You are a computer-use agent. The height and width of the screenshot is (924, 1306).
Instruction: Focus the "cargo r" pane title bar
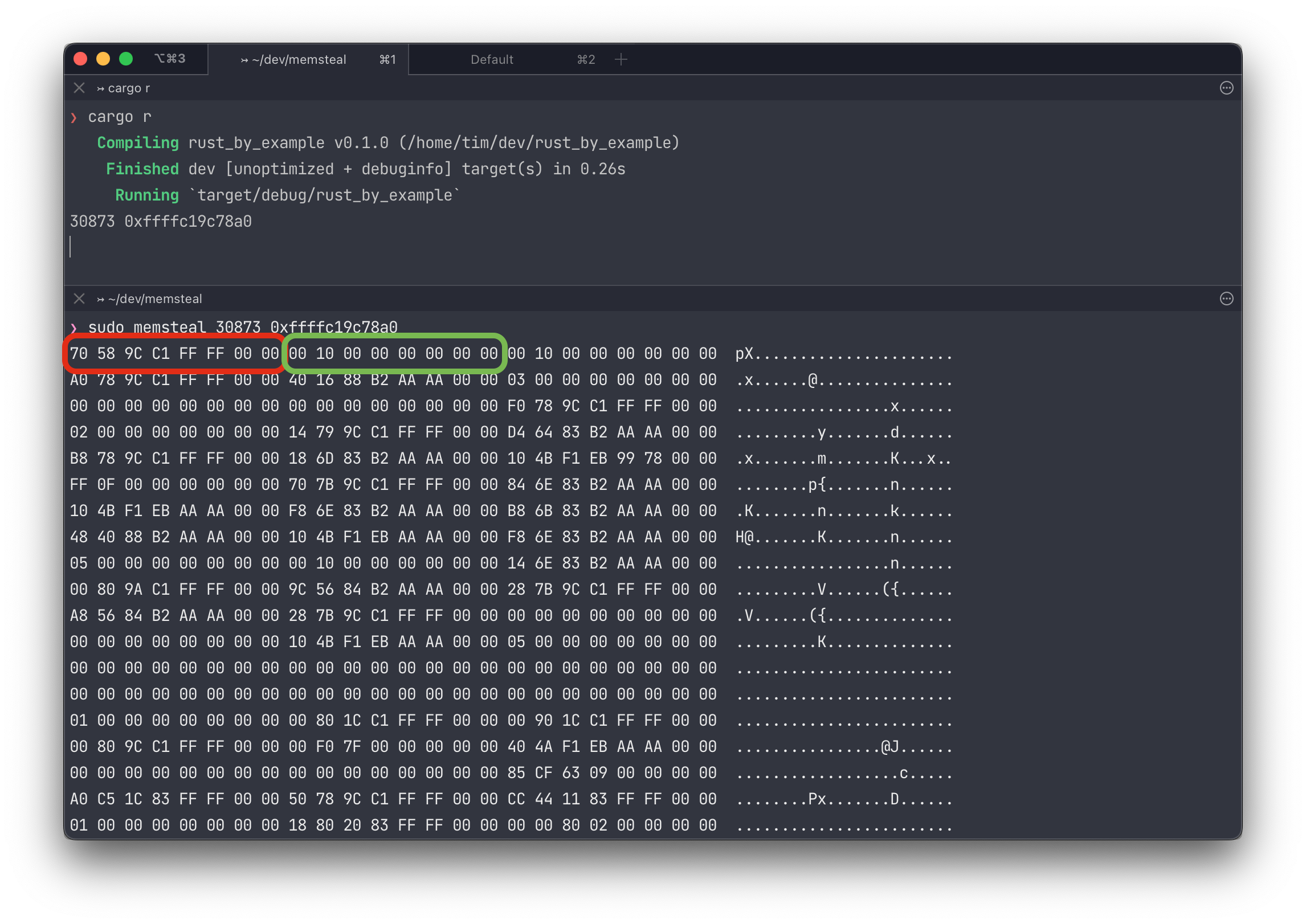[129, 88]
